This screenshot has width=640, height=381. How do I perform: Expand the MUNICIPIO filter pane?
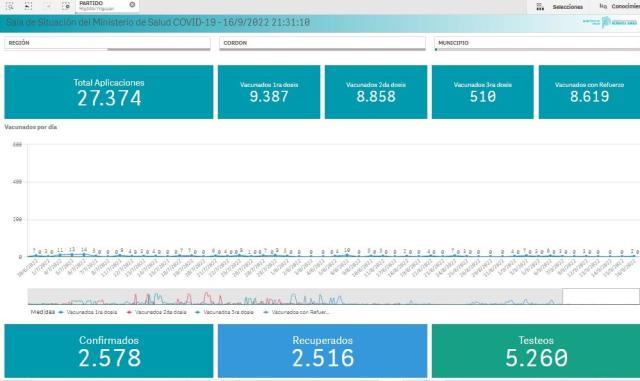(x=537, y=43)
